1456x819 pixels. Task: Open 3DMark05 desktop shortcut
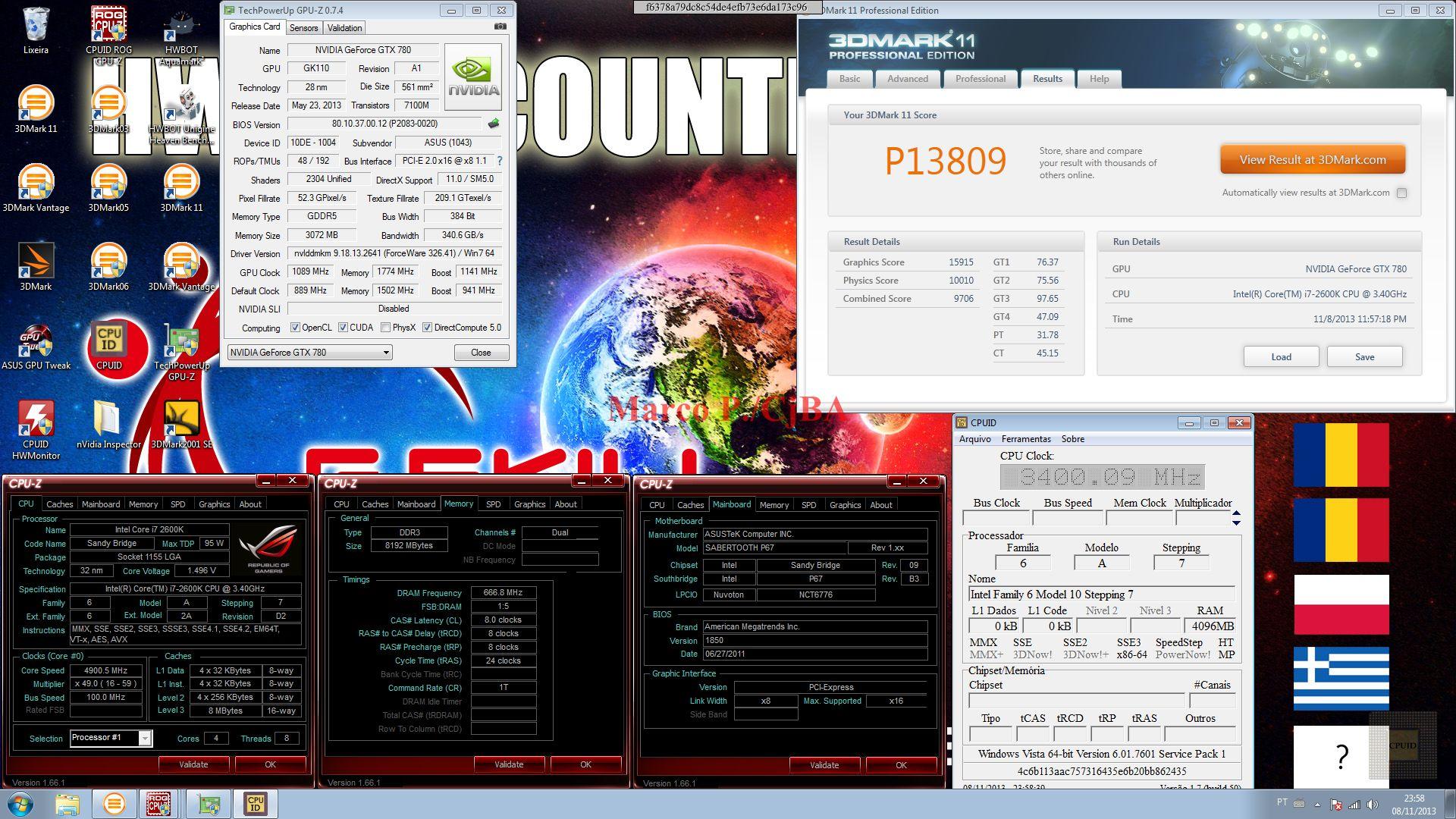tap(108, 187)
